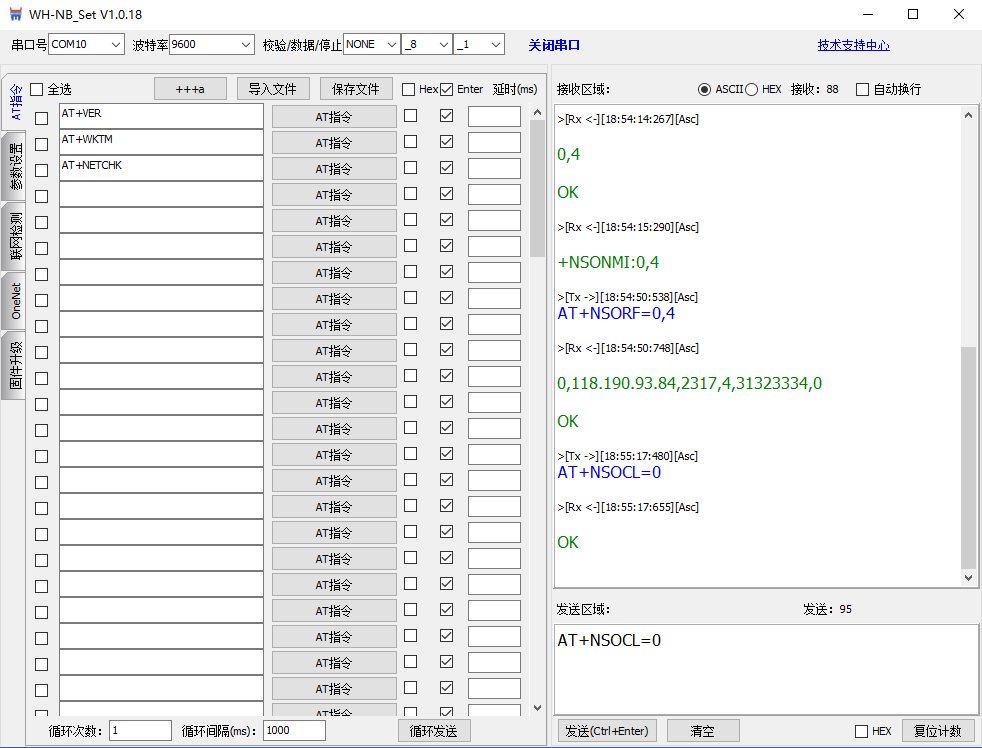Open the NONE parity dropdown
This screenshot has width=982, height=748.
coord(371,44)
